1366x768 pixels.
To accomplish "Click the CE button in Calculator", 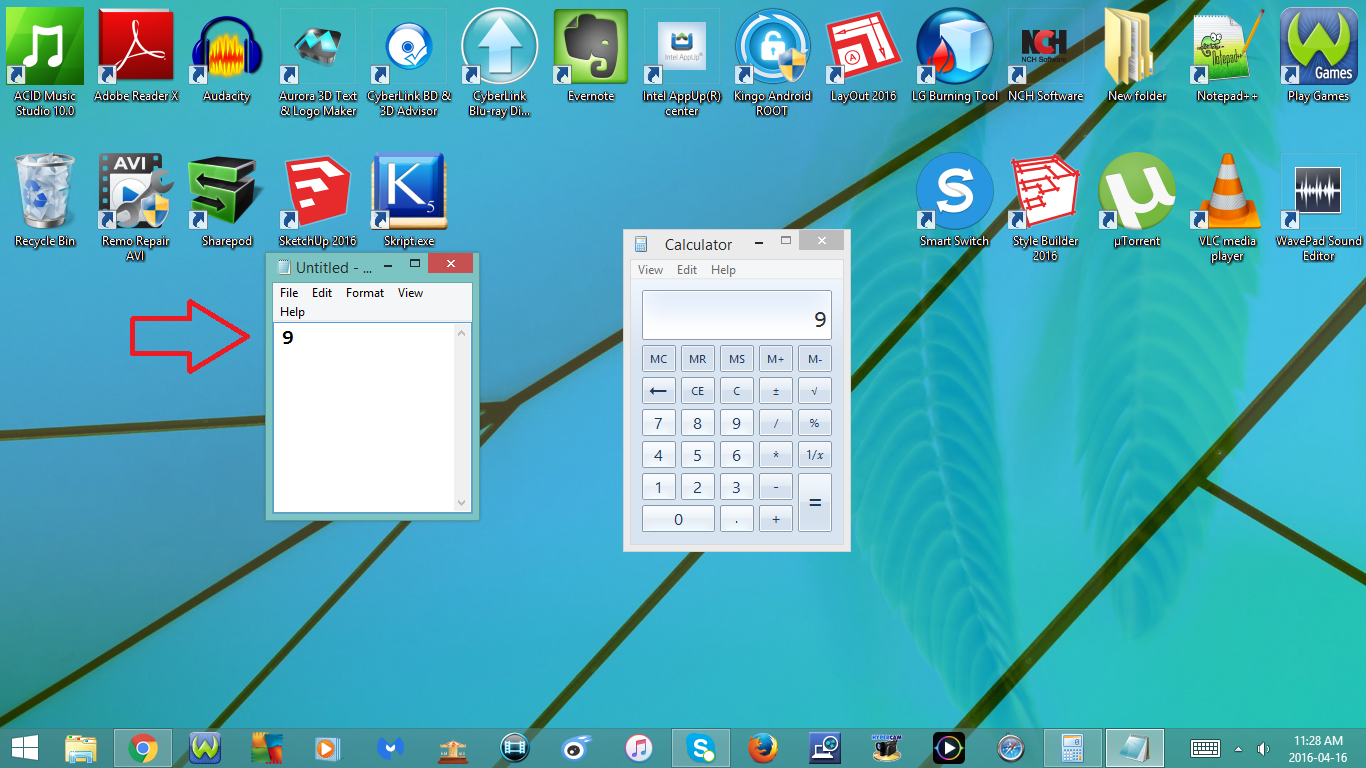I will tap(697, 390).
